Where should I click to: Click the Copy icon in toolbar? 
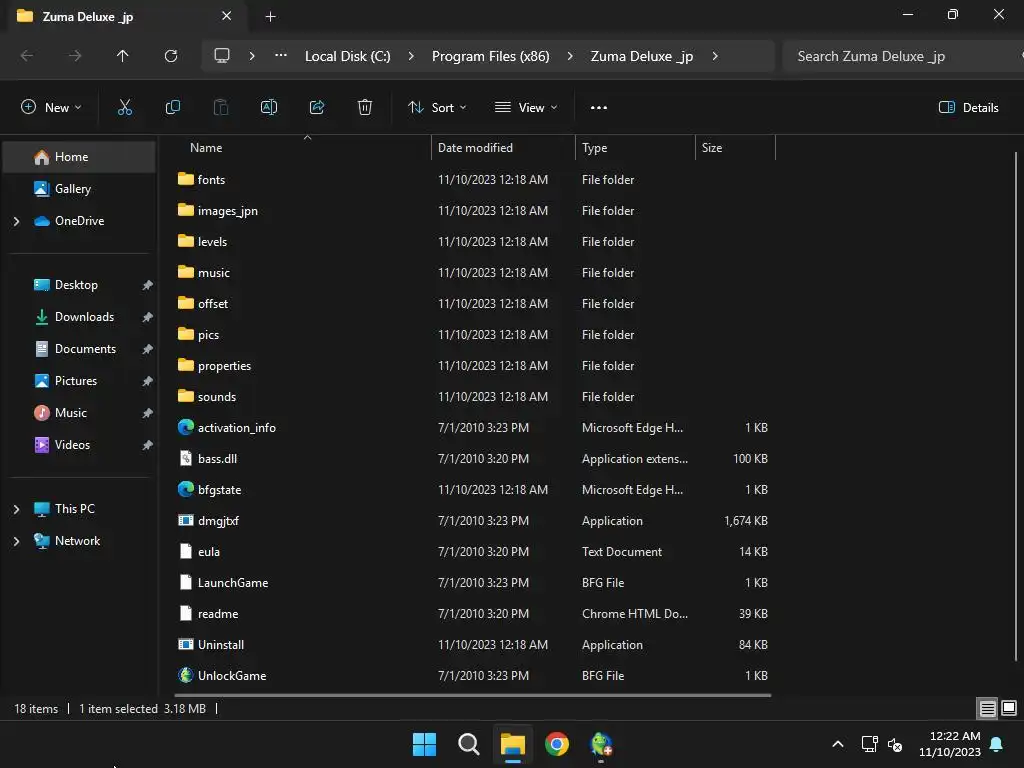pos(172,108)
